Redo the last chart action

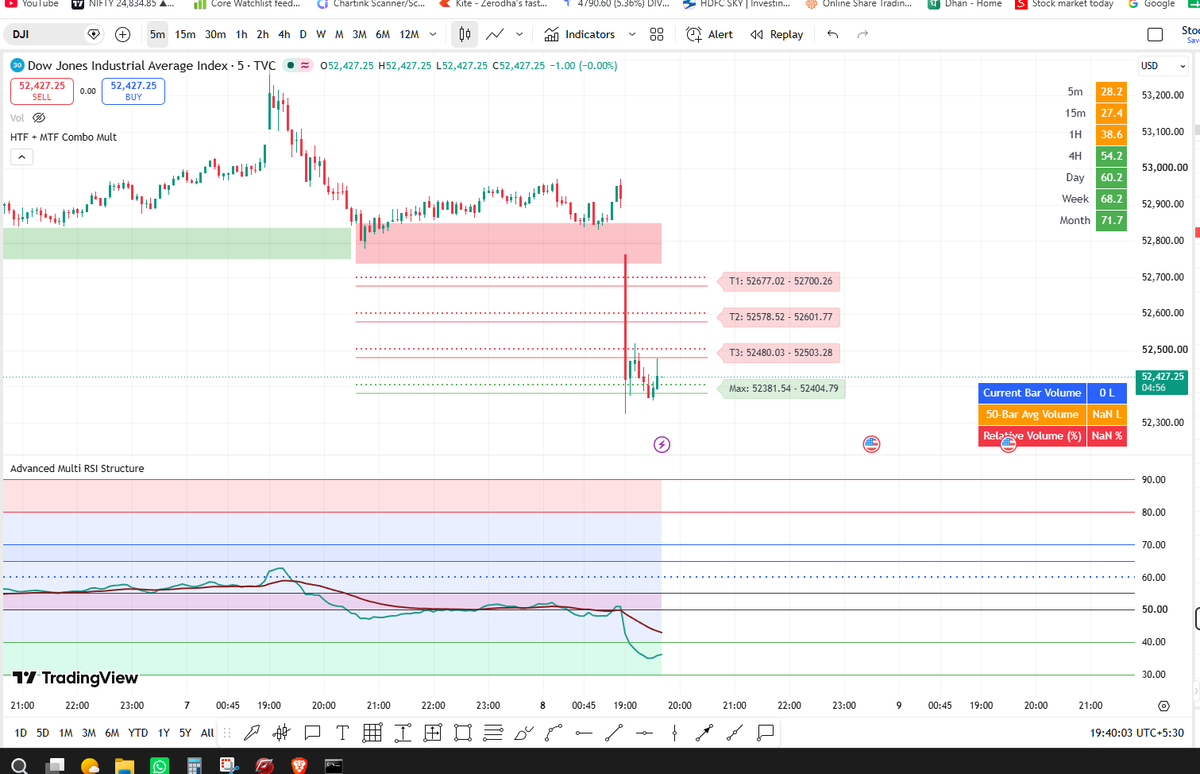[x=863, y=34]
